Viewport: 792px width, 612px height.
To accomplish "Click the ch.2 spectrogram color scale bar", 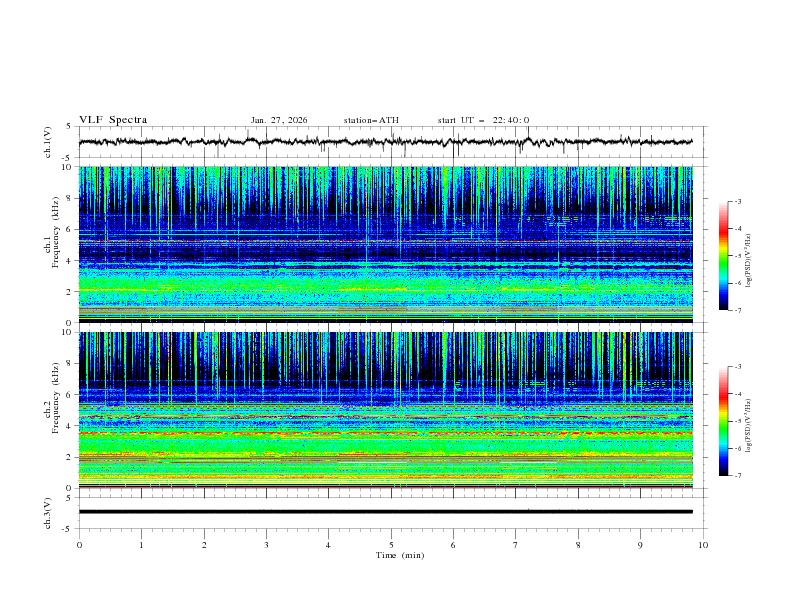I will 723,421.
